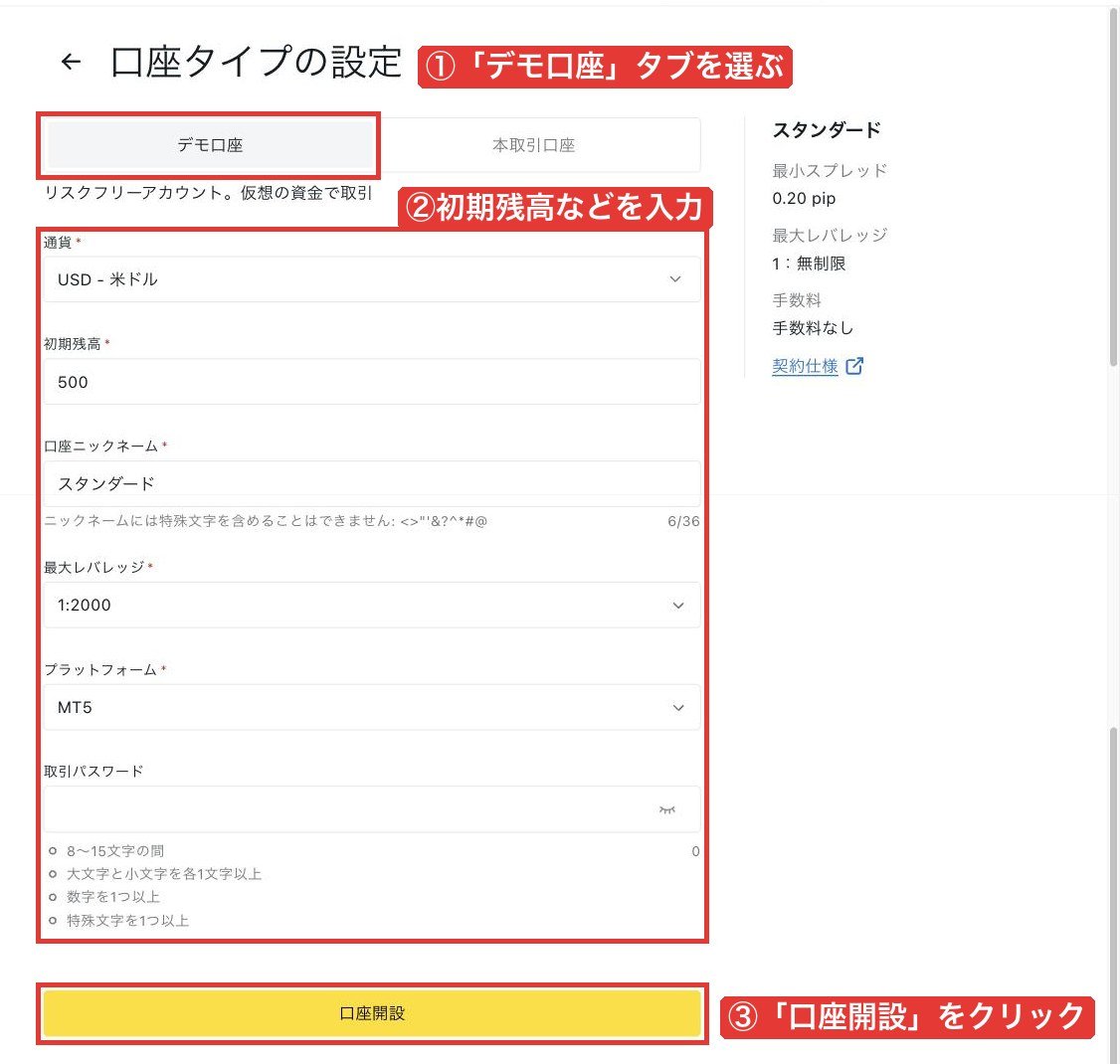Click the 特殊文字を1つ以上 password rule
Screen dimensions: 1120x1064
(127, 921)
